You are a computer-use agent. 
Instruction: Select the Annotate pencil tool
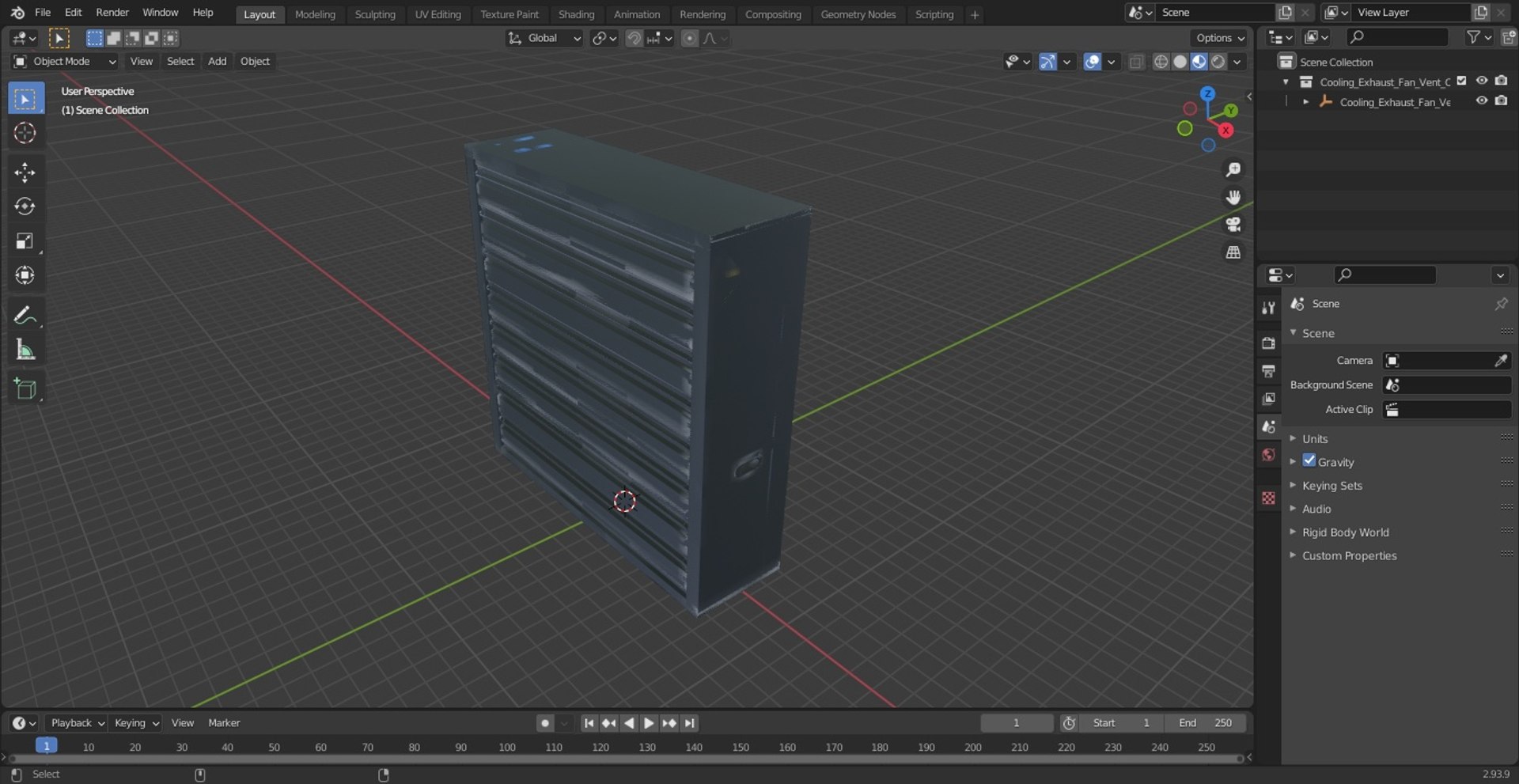pyautogui.click(x=25, y=316)
